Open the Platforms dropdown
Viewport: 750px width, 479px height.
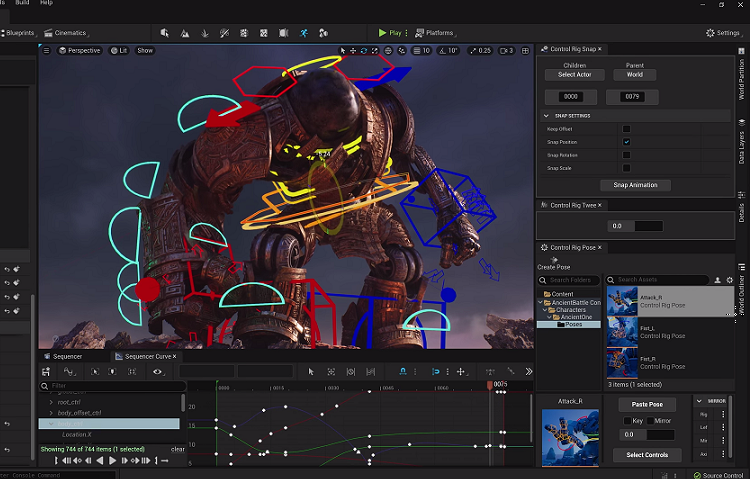pos(435,33)
